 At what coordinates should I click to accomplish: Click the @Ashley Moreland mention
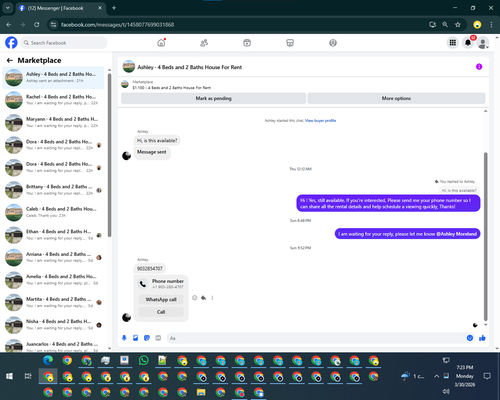click(x=456, y=234)
